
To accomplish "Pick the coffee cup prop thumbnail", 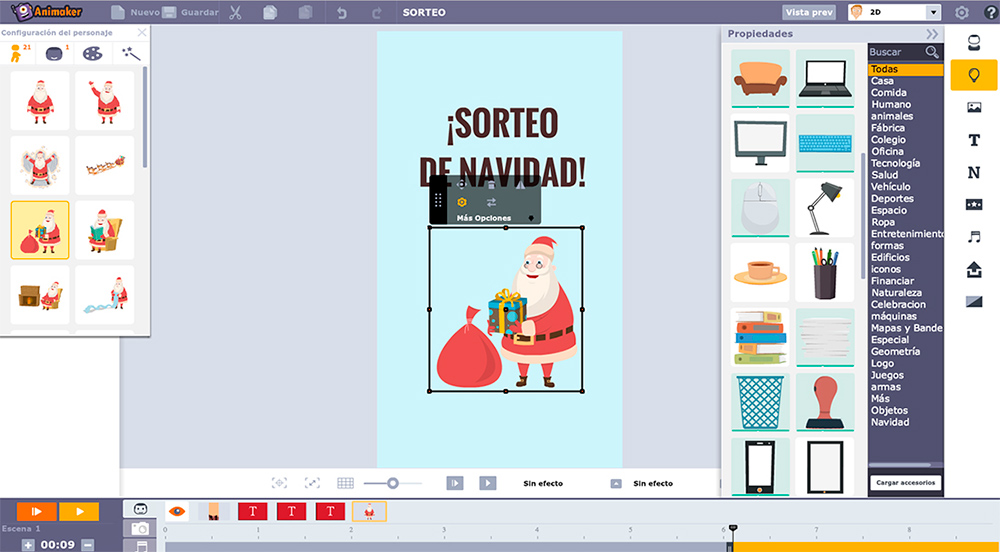I will (x=760, y=272).
